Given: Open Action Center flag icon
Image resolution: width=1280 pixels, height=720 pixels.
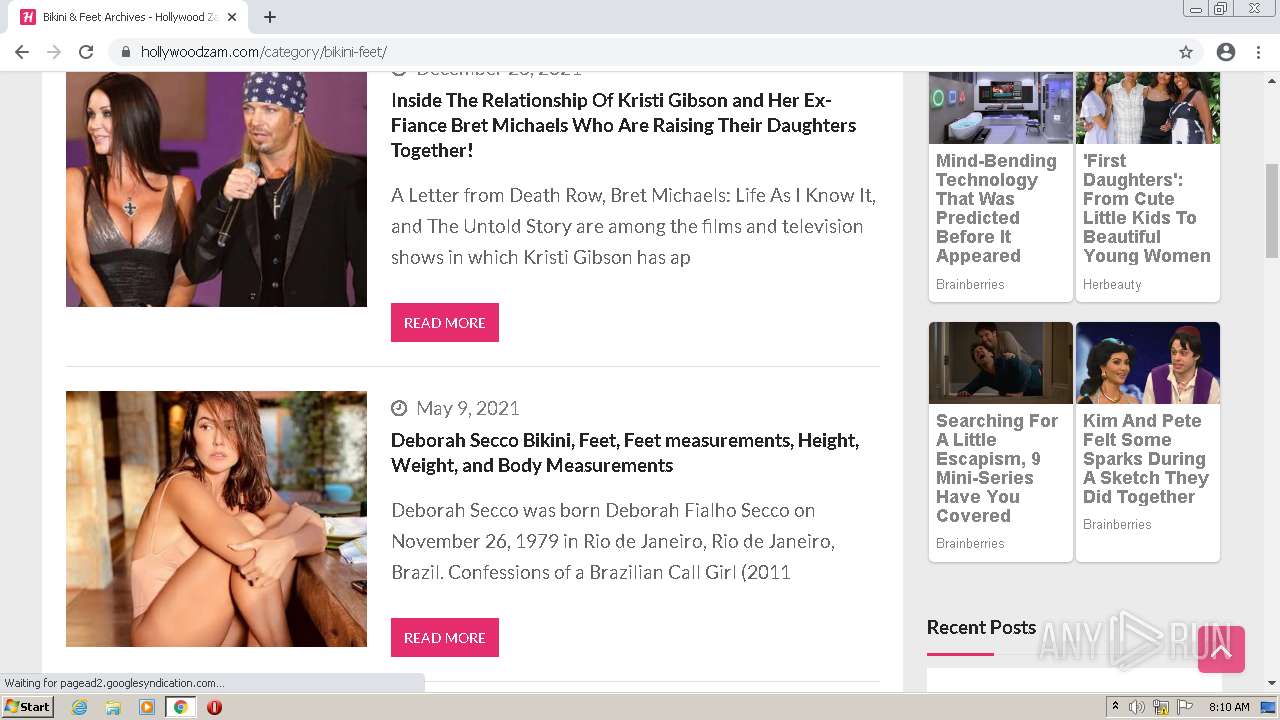Looking at the screenshot, I should tap(1185, 707).
